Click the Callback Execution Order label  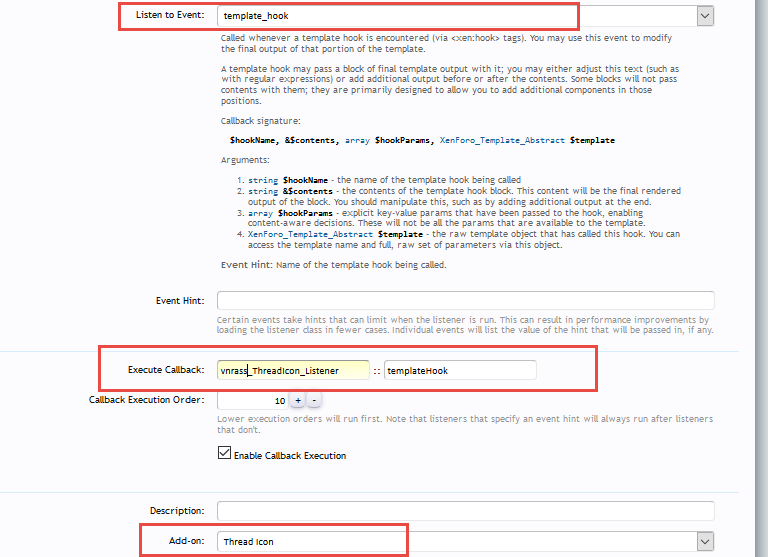tap(146, 400)
